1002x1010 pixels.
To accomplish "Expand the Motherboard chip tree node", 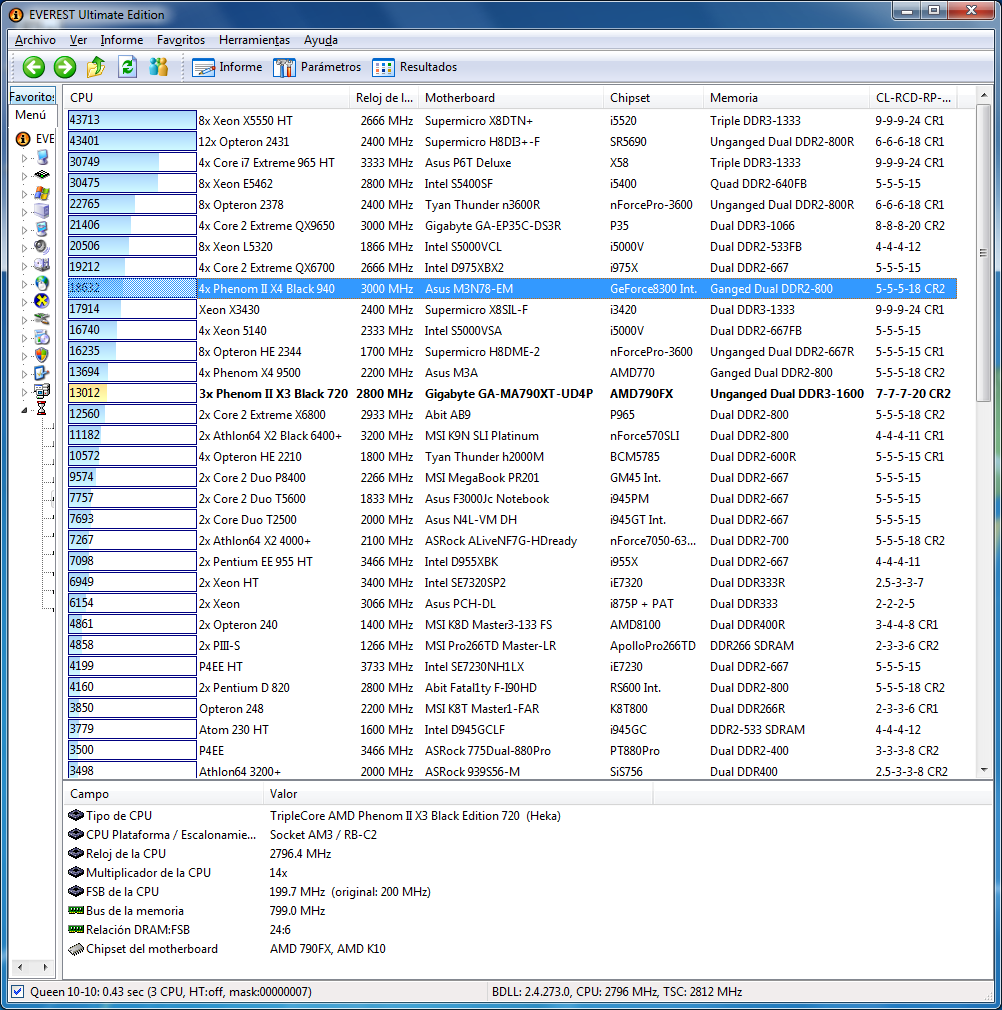I will (26, 175).
